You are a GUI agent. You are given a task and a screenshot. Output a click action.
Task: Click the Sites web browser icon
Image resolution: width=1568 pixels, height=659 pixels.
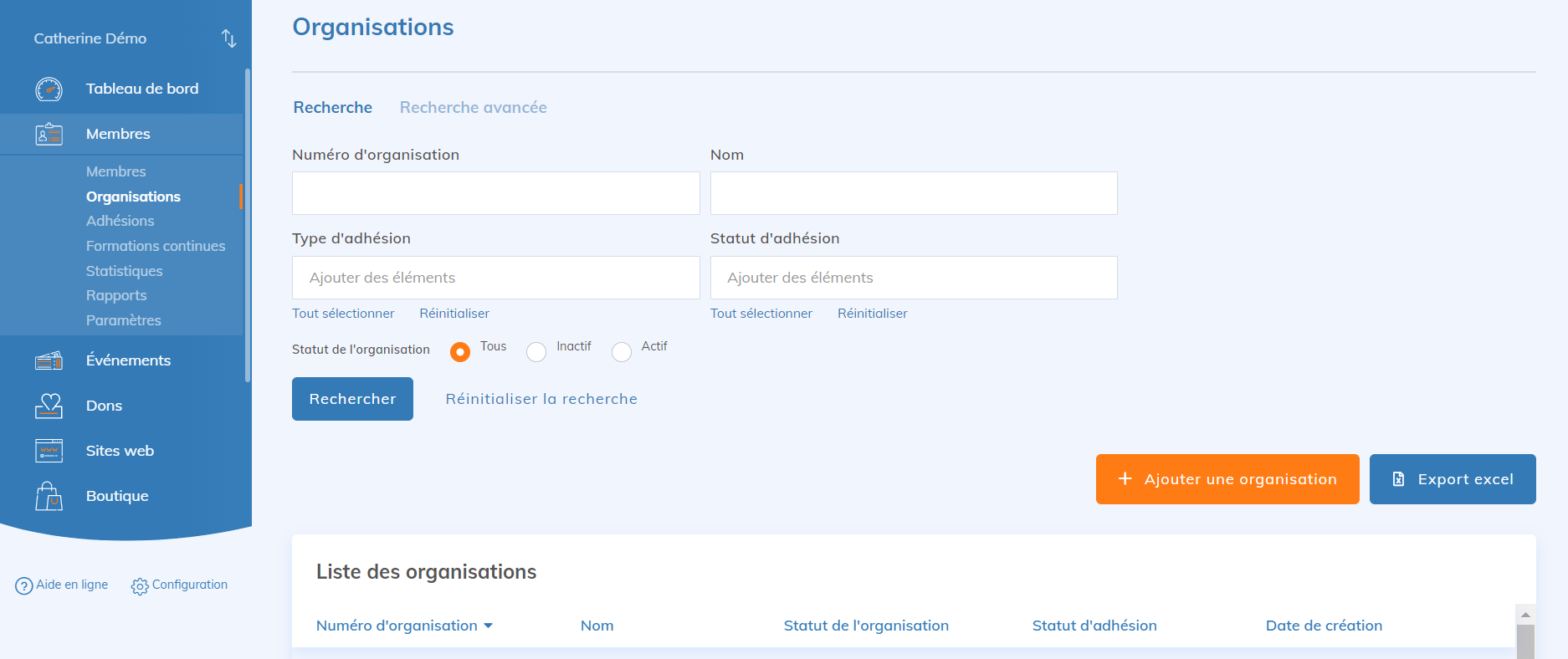[49, 451]
